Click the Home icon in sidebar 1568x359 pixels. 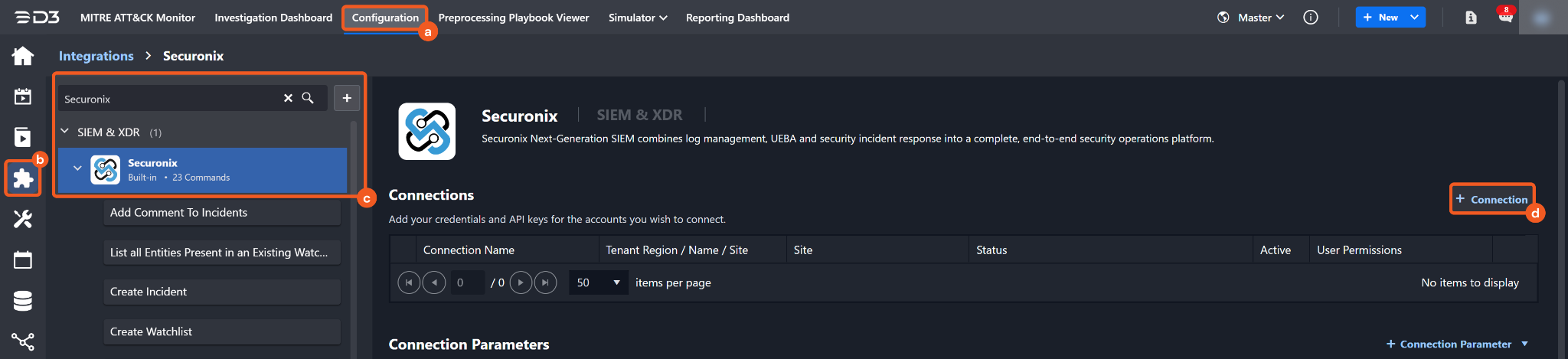23,56
